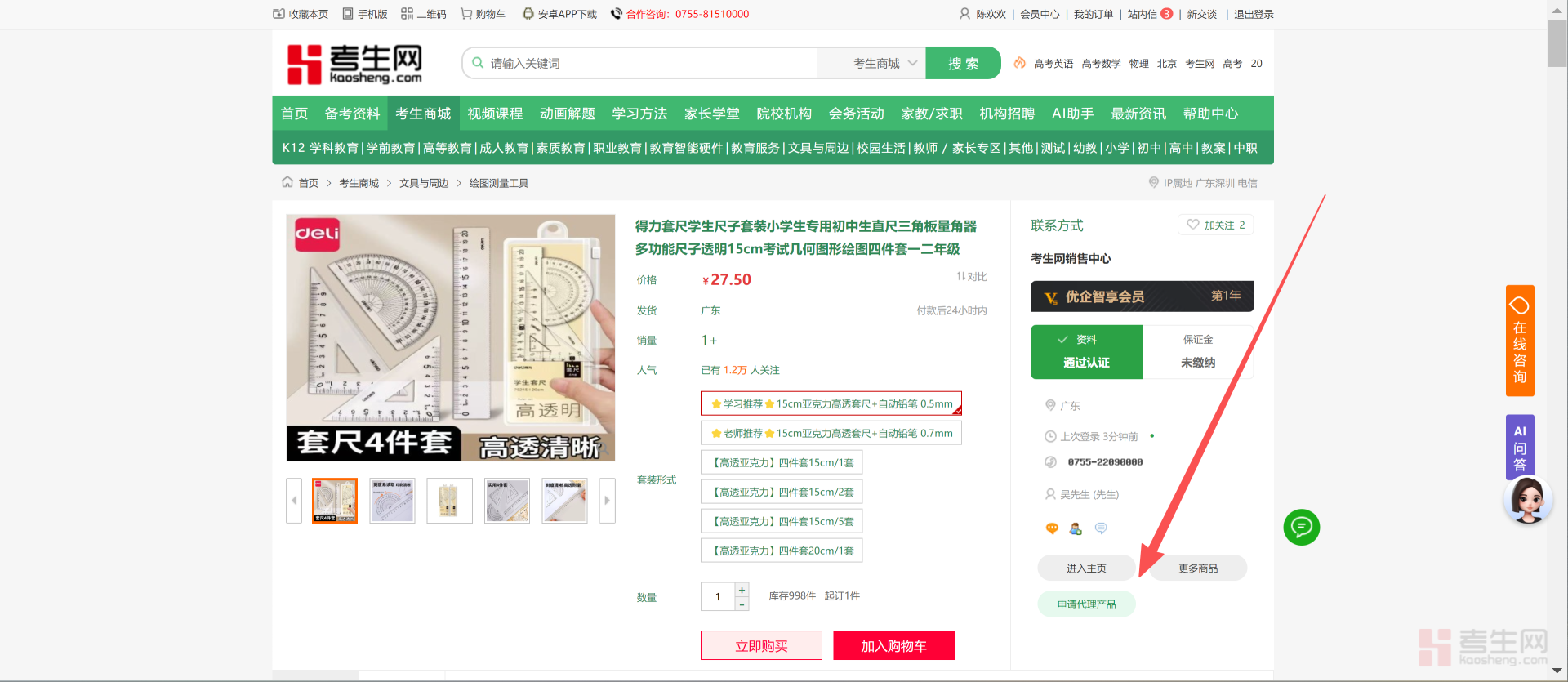Open the AI问答 assistant side widget
The width and height of the screenshot is (1568, 682).
tap(1519, 447)
